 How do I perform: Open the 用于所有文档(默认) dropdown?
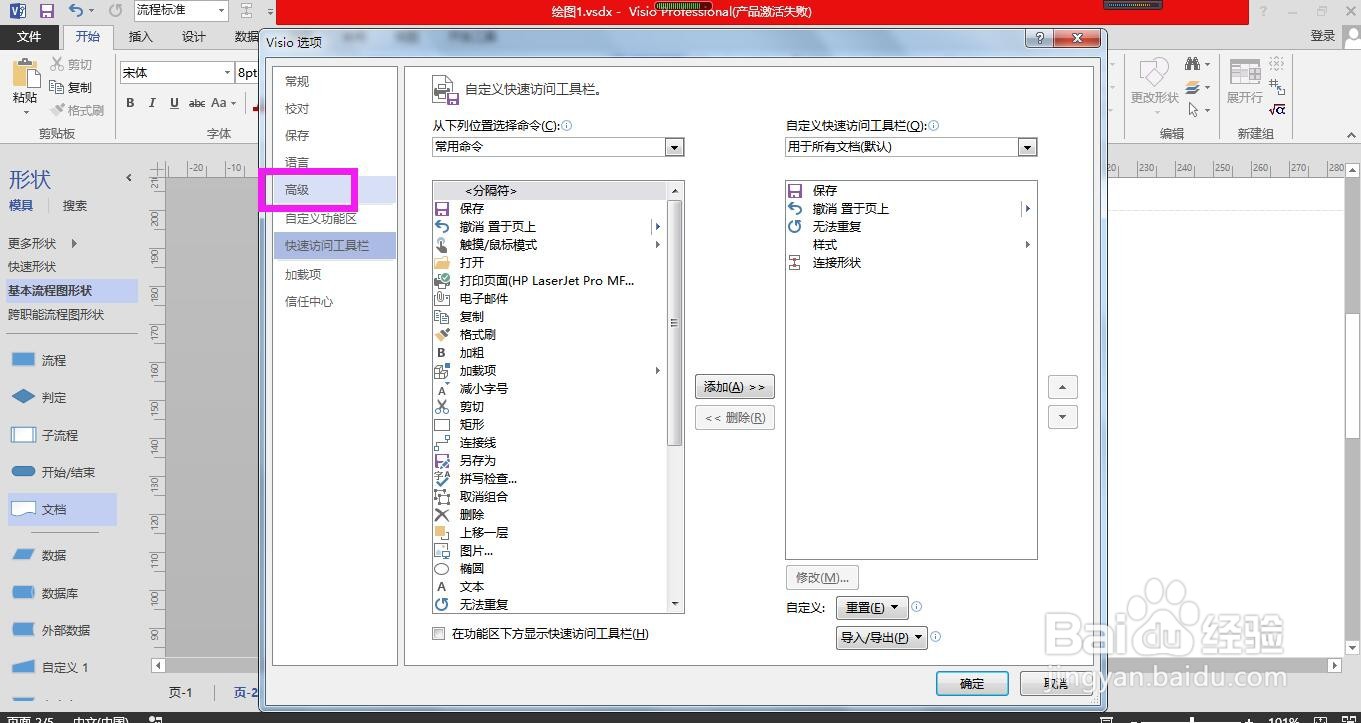pos(1027,147)
